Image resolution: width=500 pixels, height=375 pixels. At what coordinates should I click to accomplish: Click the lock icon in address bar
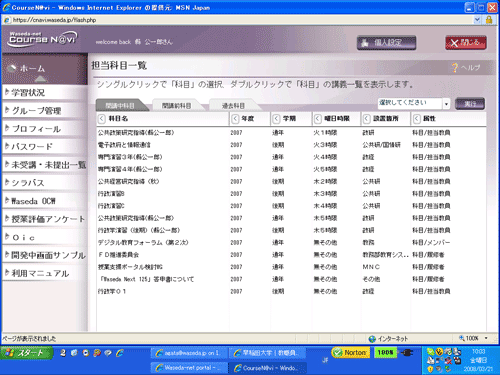point(489,20)
